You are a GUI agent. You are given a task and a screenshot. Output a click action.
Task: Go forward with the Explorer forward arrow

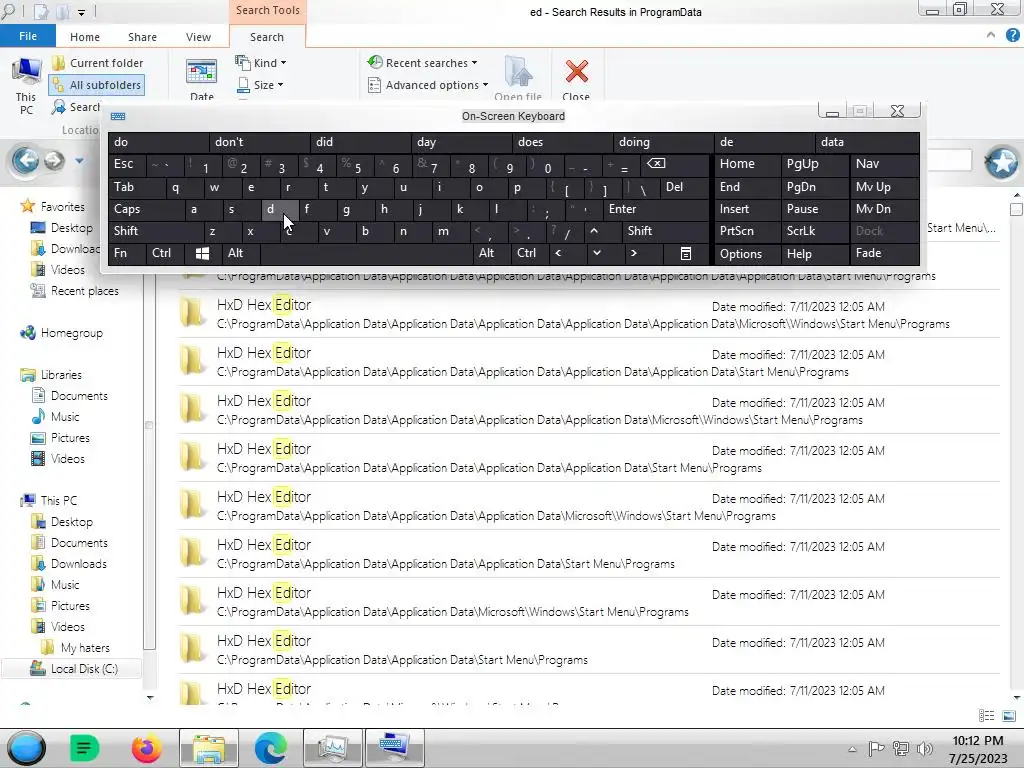click(55, 160)
